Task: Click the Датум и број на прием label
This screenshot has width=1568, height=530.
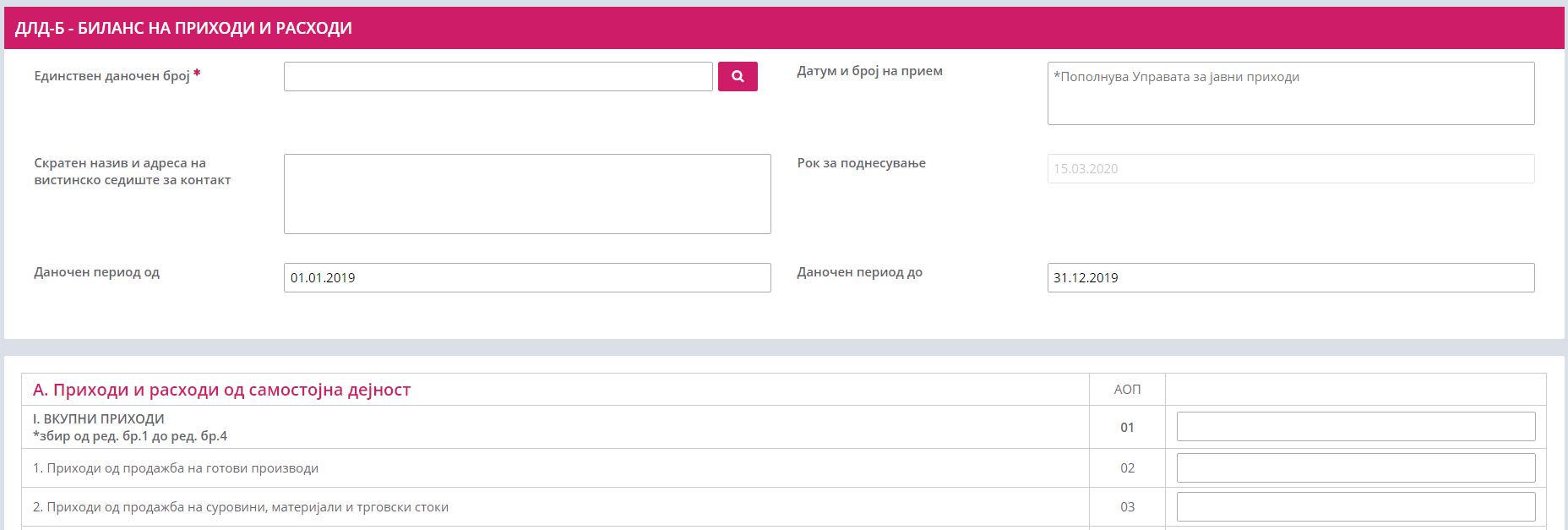Action: [x=869, y=71]
